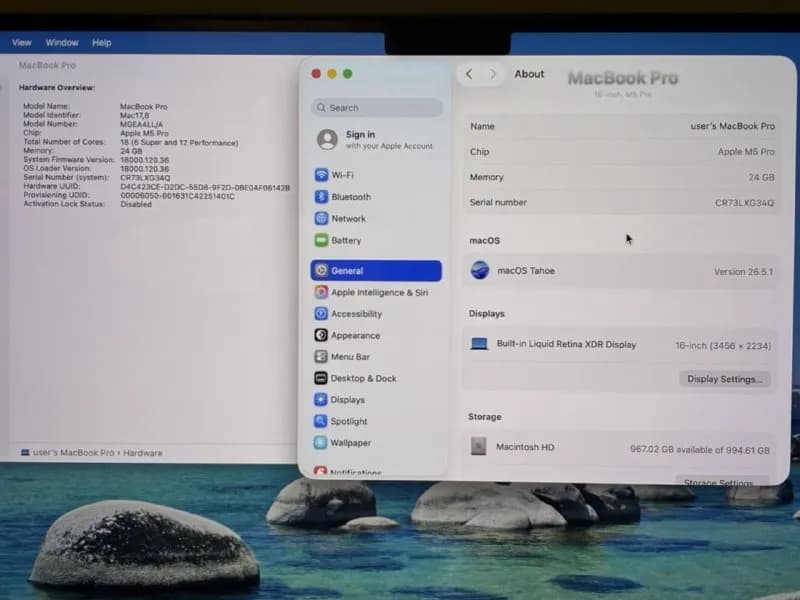Screen dimensions: 800x600
Task: Click the About title in toolbar
Action: tap(529, 74)
